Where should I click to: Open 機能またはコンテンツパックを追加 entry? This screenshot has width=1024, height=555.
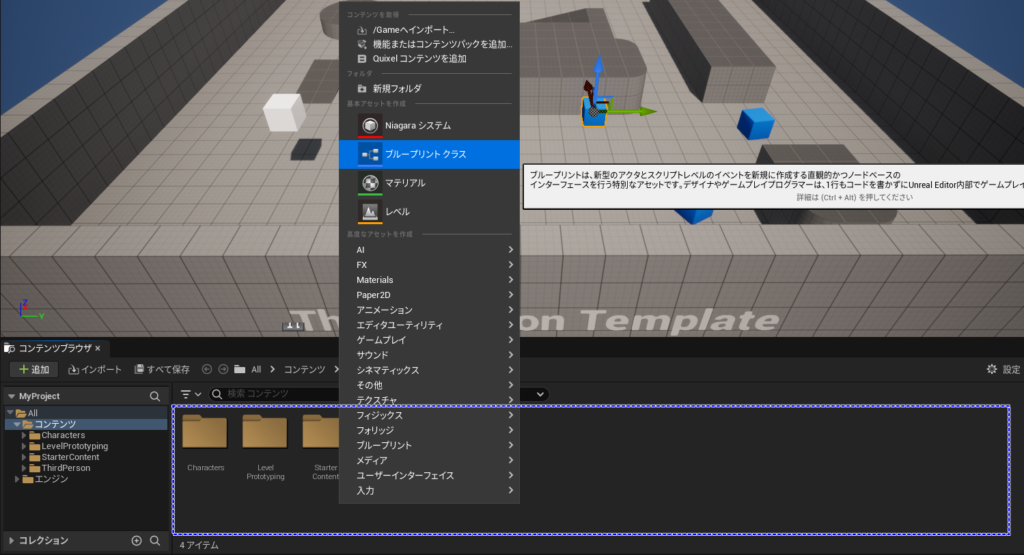click(x=429, y=44)
